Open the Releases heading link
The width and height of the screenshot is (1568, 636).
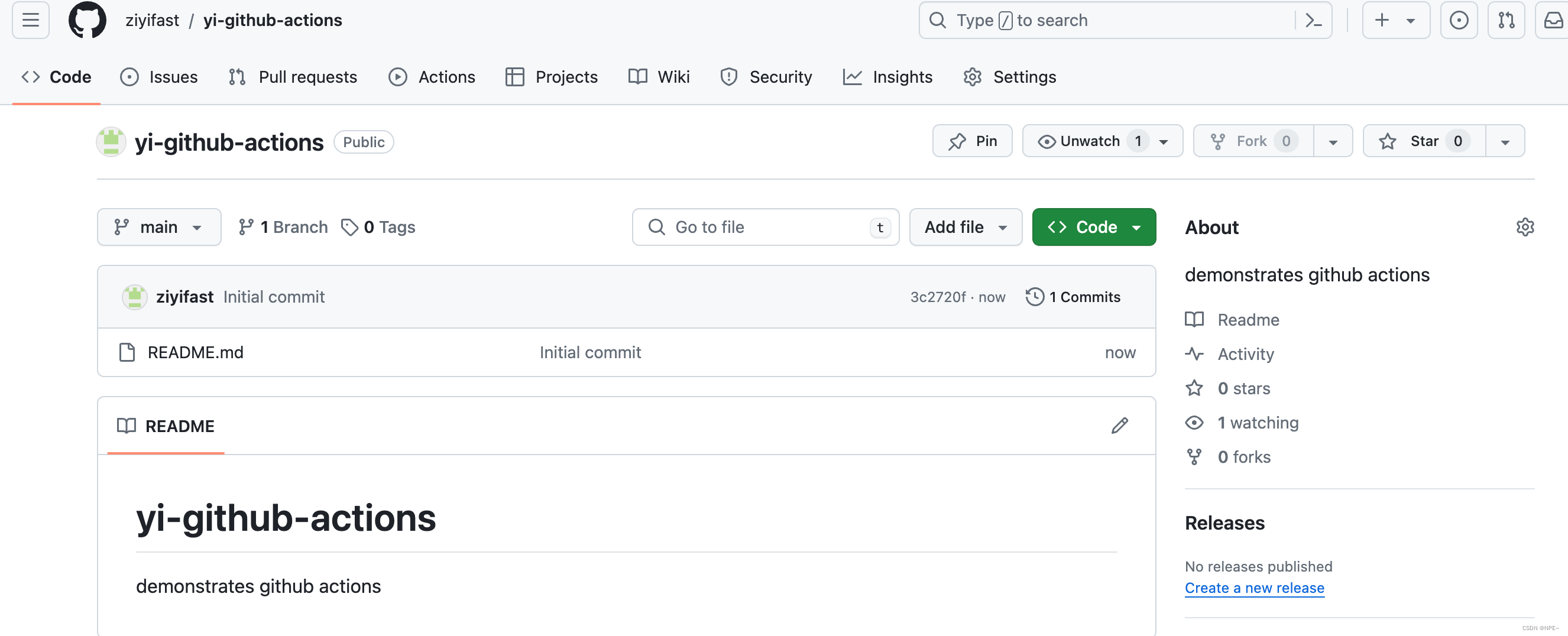pos(1224,523)
